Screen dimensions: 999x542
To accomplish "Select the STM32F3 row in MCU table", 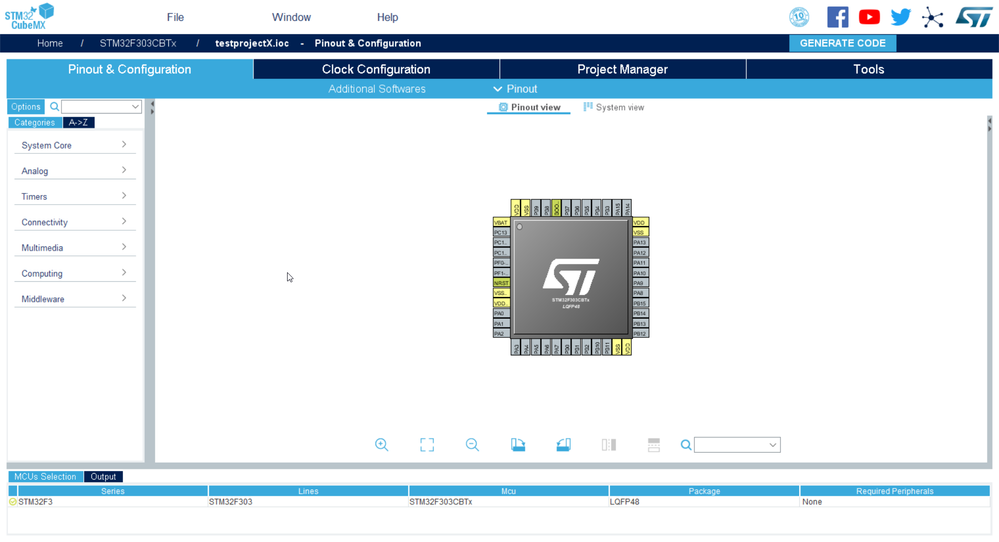I will pos(499,502).
